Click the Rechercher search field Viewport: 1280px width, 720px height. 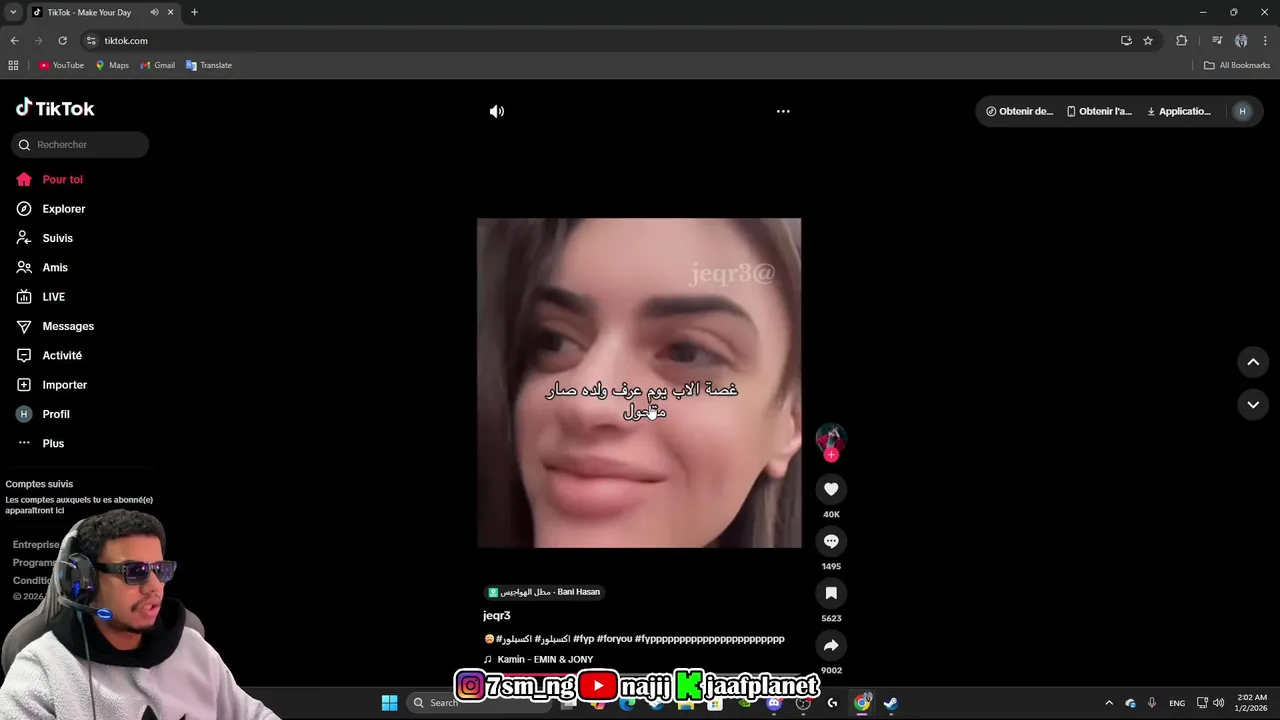pos(80,145)
